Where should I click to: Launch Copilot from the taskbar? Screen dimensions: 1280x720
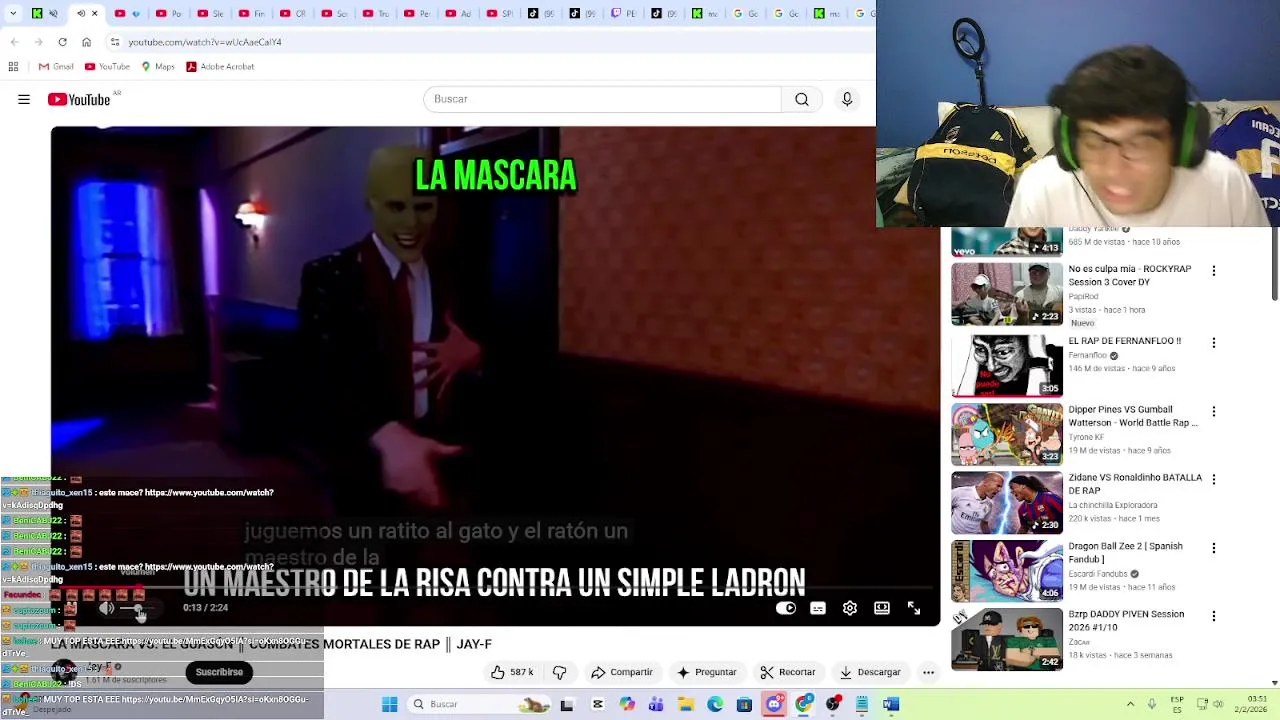[627, 704]
